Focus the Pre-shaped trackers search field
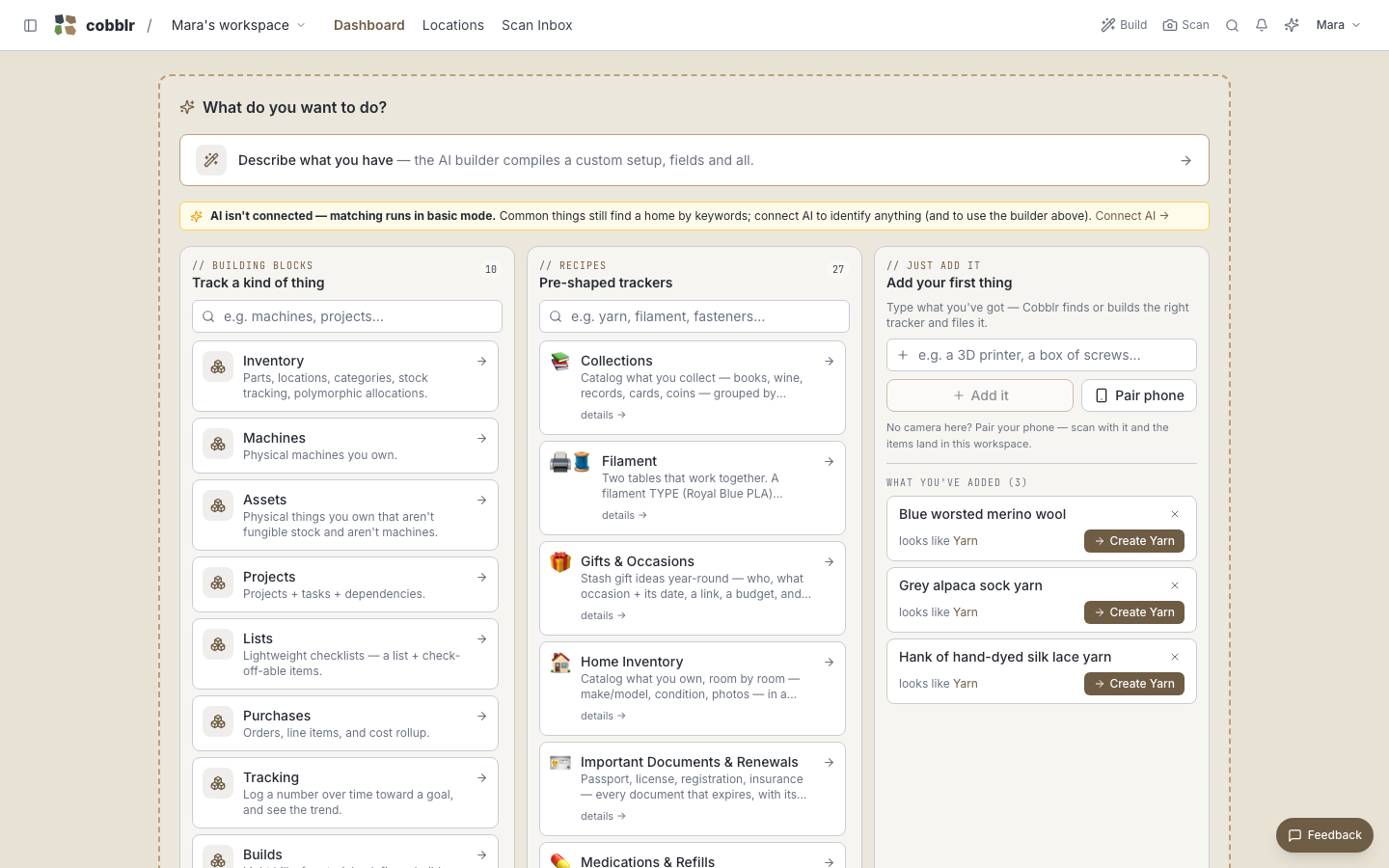Image resolution: width=1389 pixels, height=868 pixels. 694,316
